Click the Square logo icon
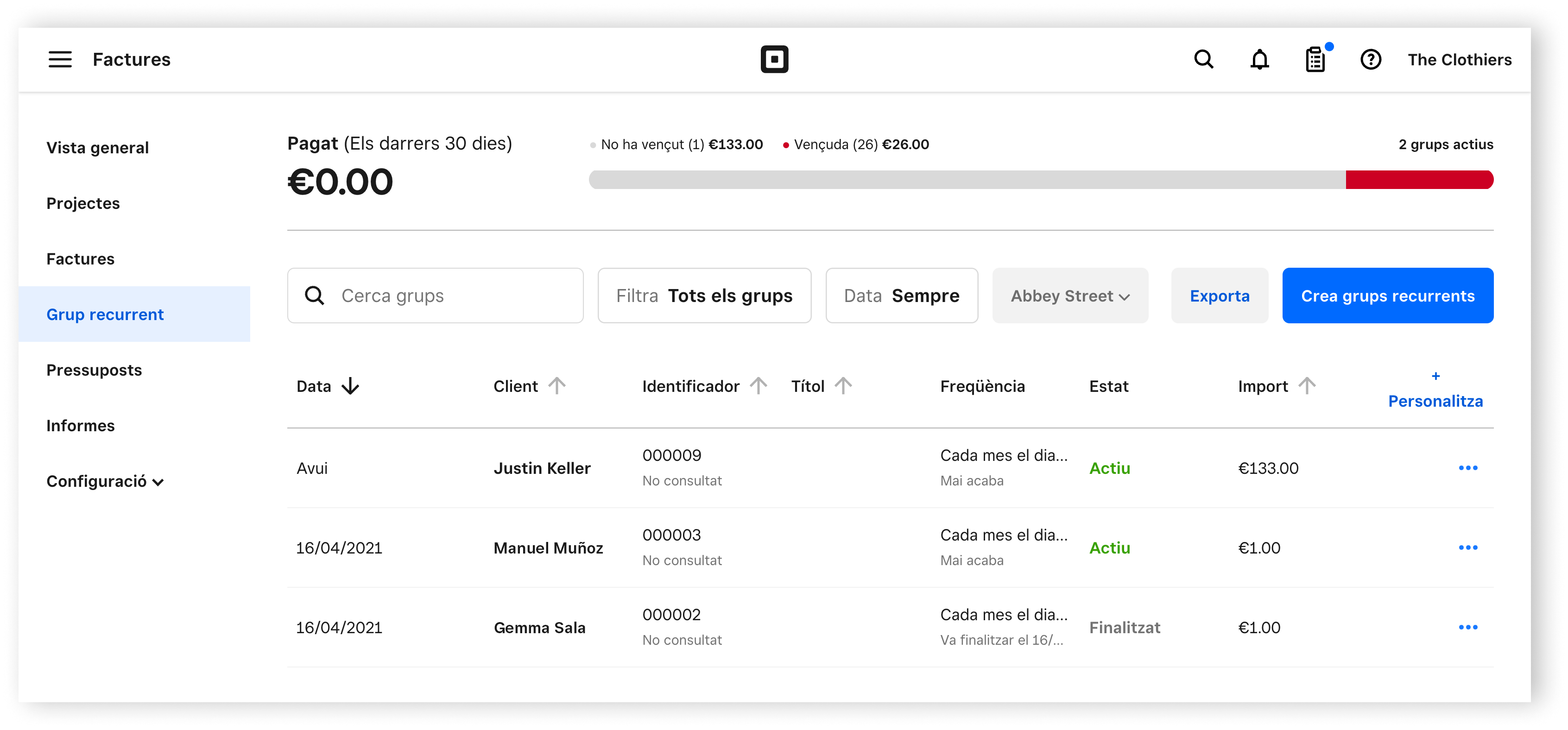The height and width of the screenshot is (730, 1568). pos(774,60)
